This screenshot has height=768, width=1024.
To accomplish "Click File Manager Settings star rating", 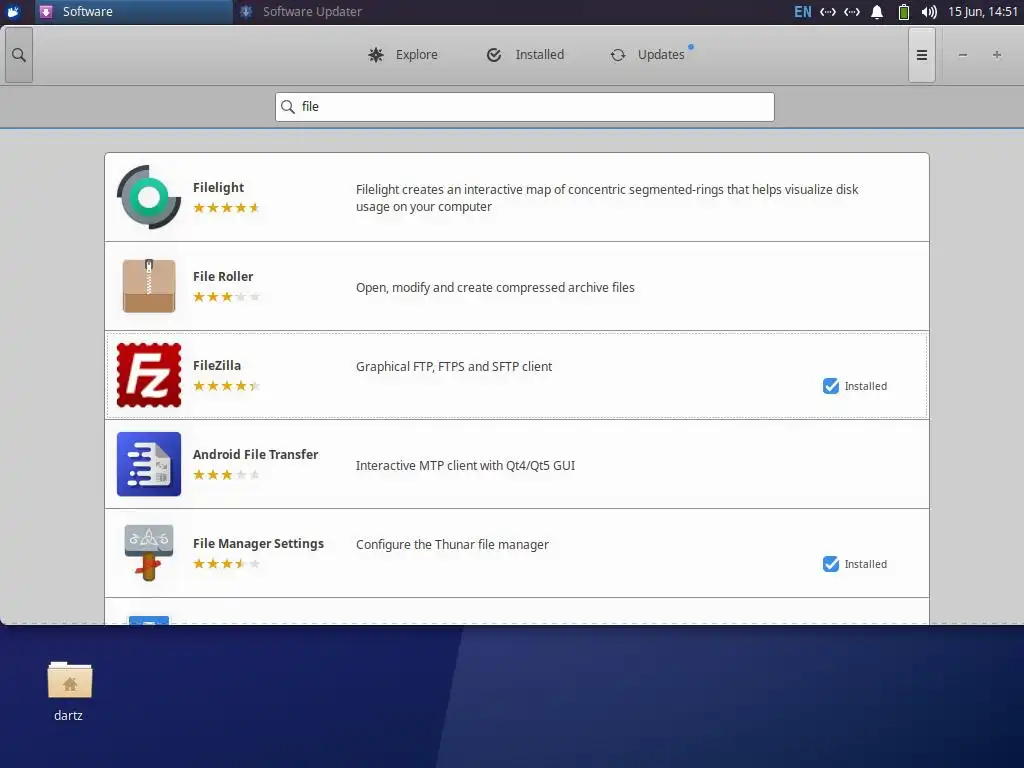I will click(227, 563).
